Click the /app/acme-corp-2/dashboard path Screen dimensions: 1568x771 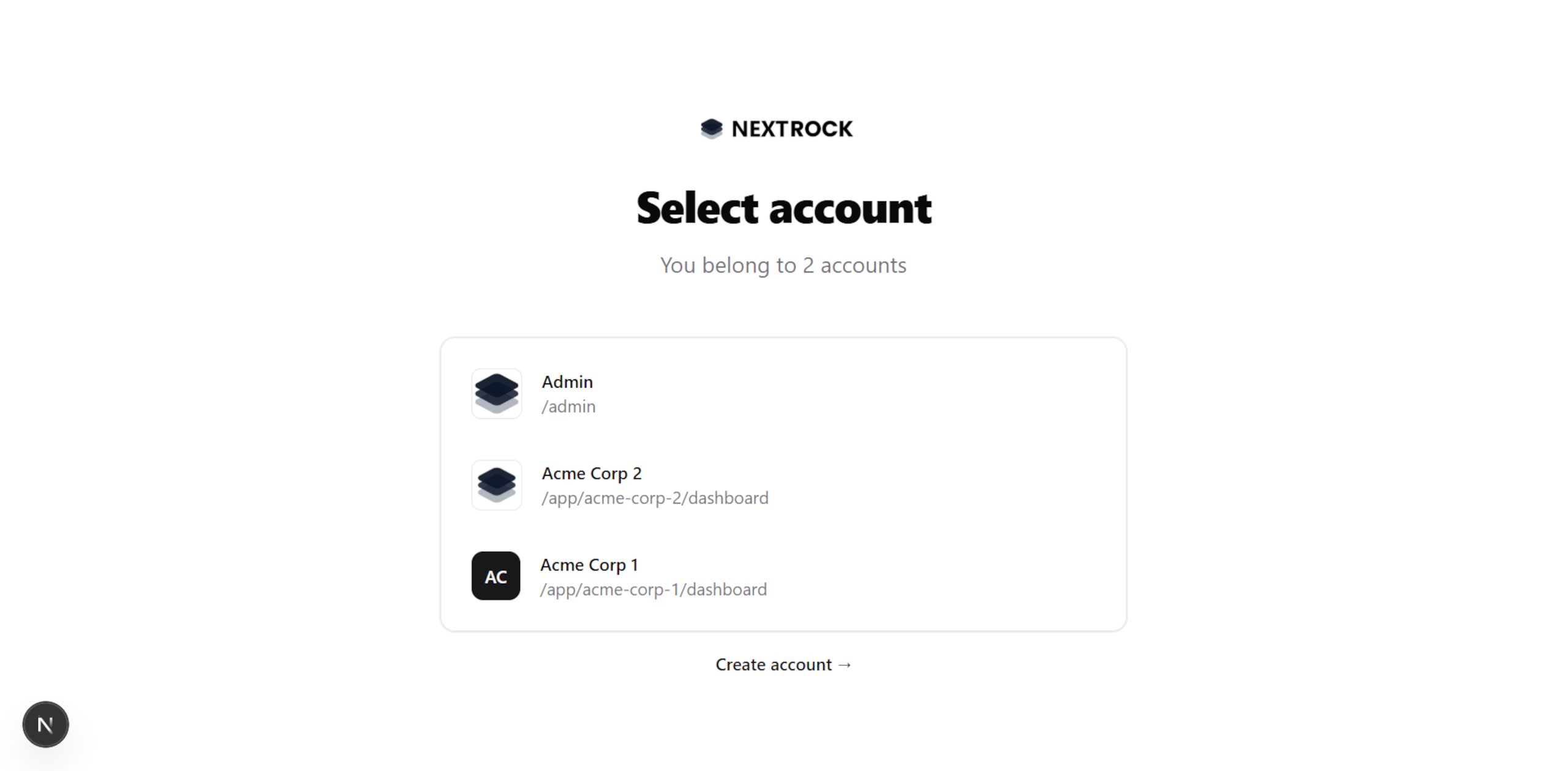click(654, 498)
